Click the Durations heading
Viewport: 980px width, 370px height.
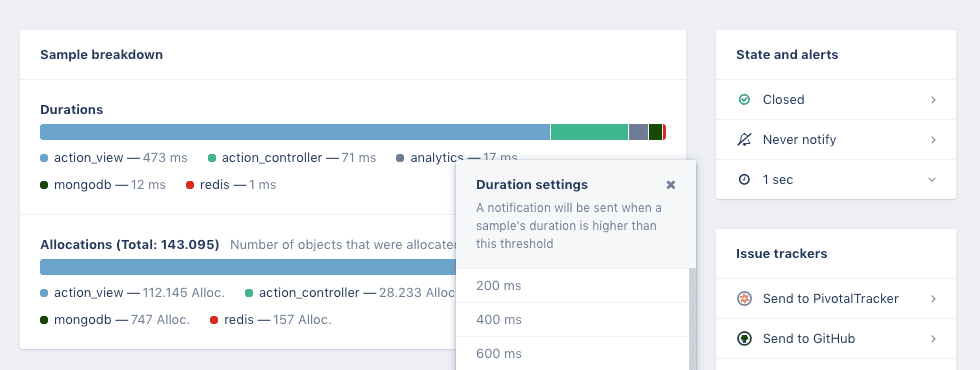click(x=71, y=109)
